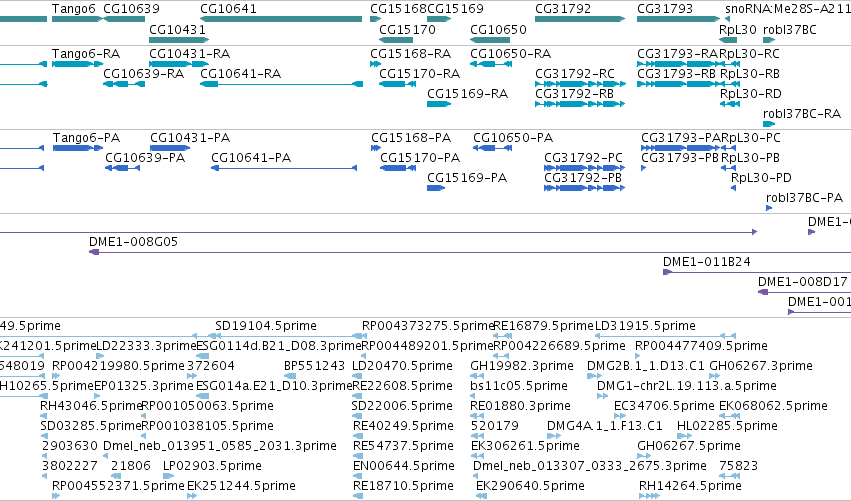
Task: Click the Tango6 gene label
Action: 74,9
